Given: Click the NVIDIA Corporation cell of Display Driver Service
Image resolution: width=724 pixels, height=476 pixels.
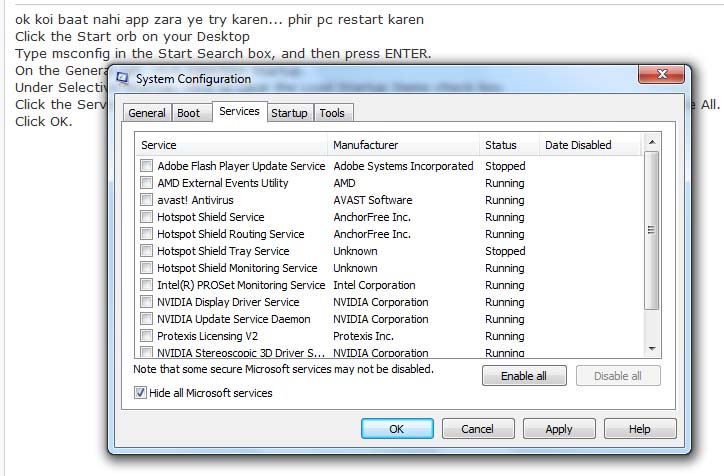Looking at the screenshot, I should (381, 302).
